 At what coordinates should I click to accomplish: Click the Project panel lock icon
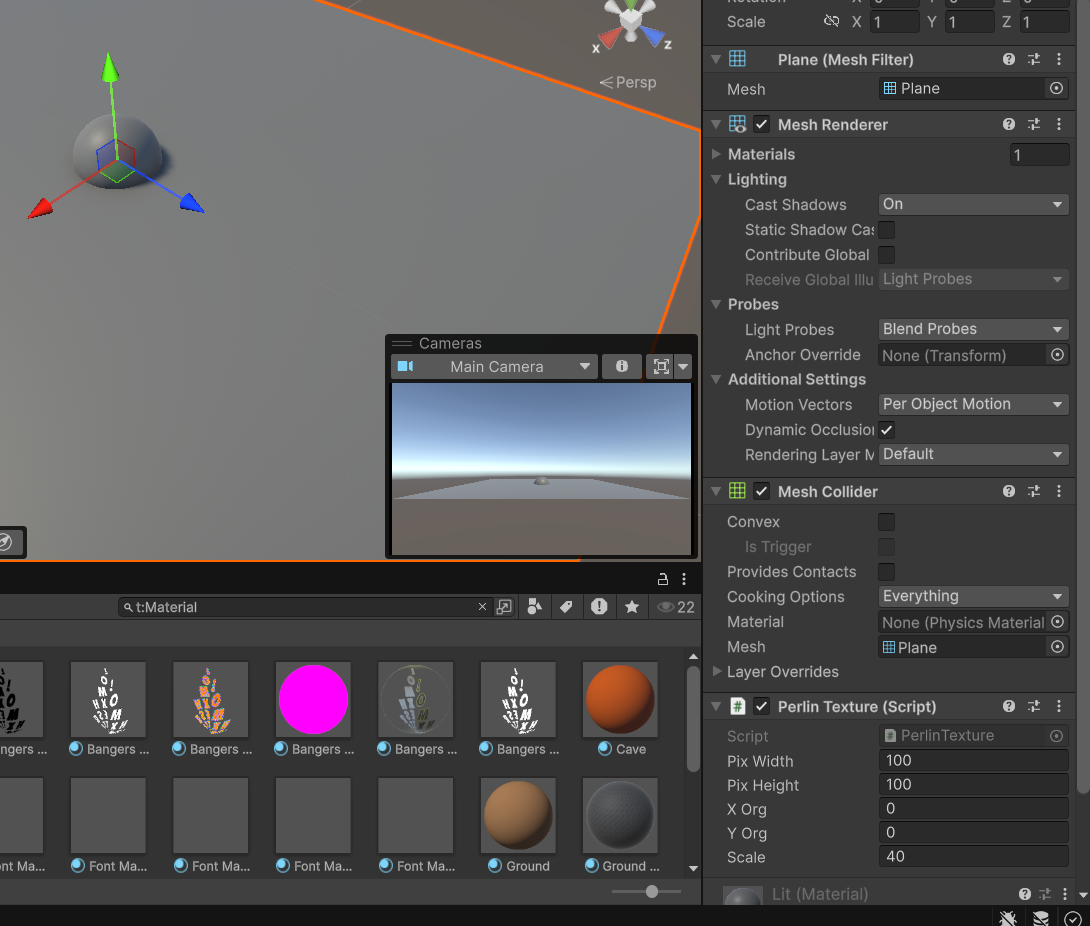click(662, 579)
